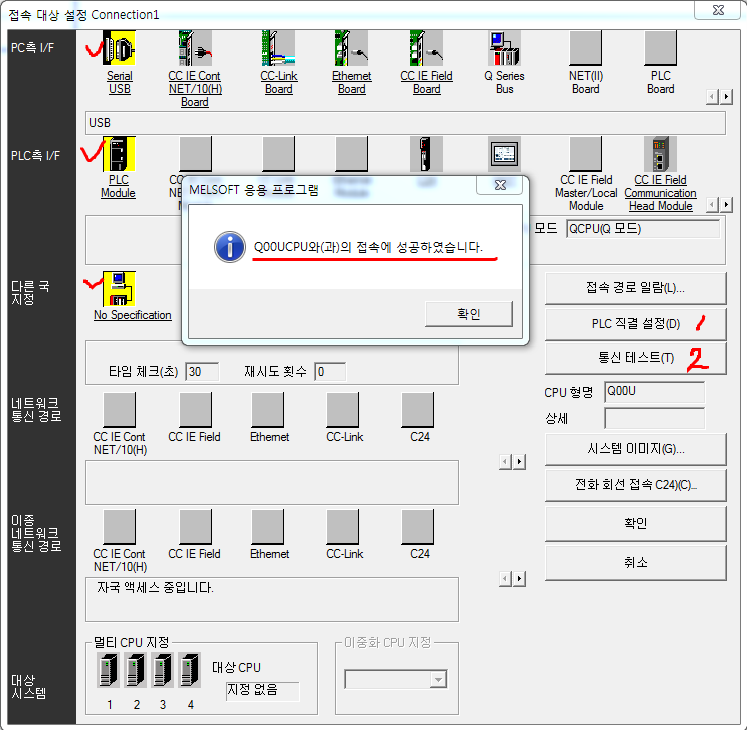This screenshot has height=730, width=747.
Task: Click the PLC Board icon
Action: tap(660, 48)
